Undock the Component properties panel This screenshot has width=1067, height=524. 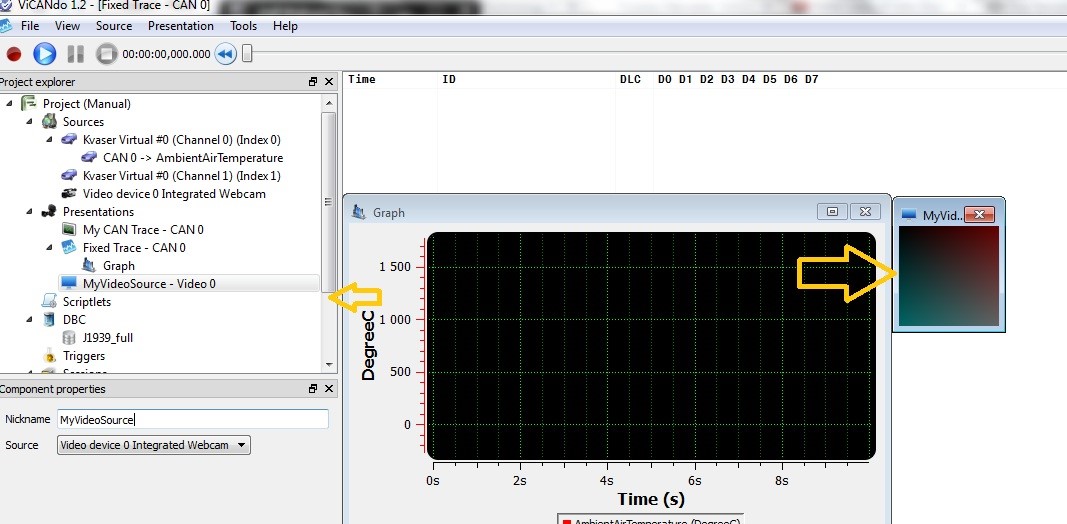click(x=313, y=389)
